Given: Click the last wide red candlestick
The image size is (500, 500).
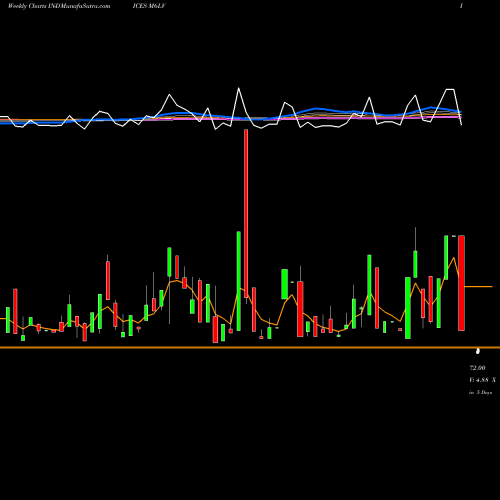Looking at the screenshot, I should coord(461,283).
